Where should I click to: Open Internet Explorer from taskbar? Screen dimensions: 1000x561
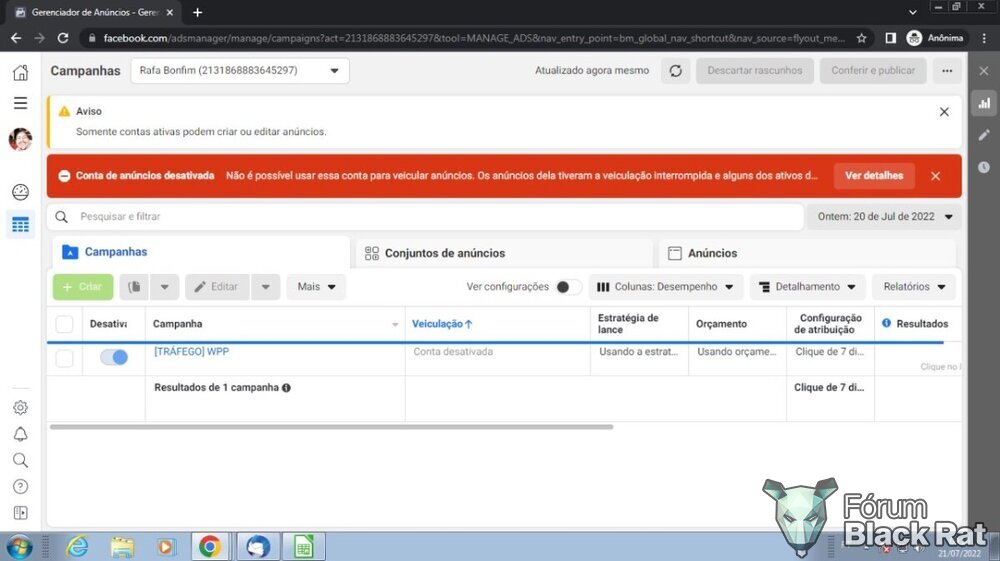pos(77,547)
